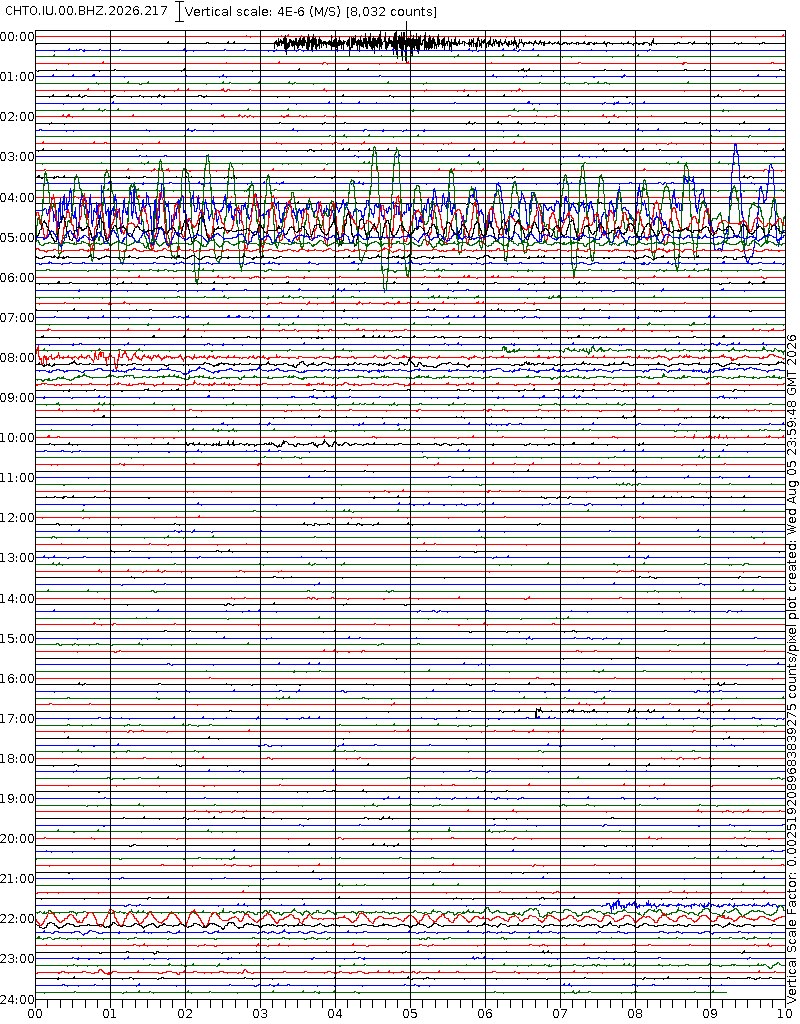This screenshot has width=800, height=1024.
Task: Click minute 07 on the bottom axis
Action: click(x=560, y=1015)
